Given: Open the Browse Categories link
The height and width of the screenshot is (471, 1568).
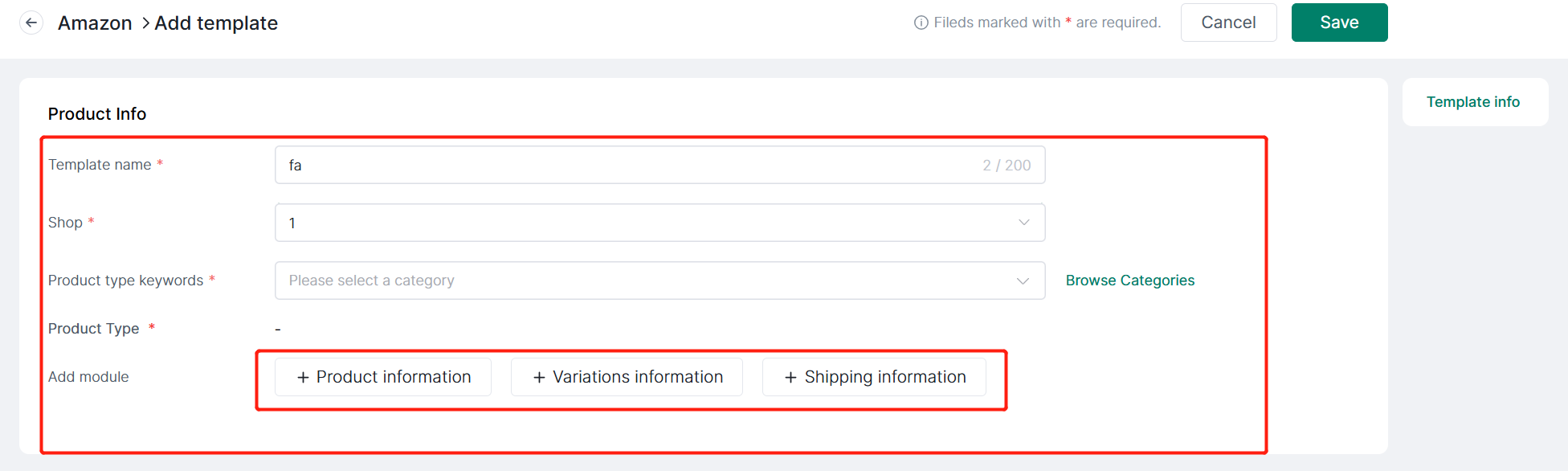Looking at the screenshot, I should (1129, 281).
